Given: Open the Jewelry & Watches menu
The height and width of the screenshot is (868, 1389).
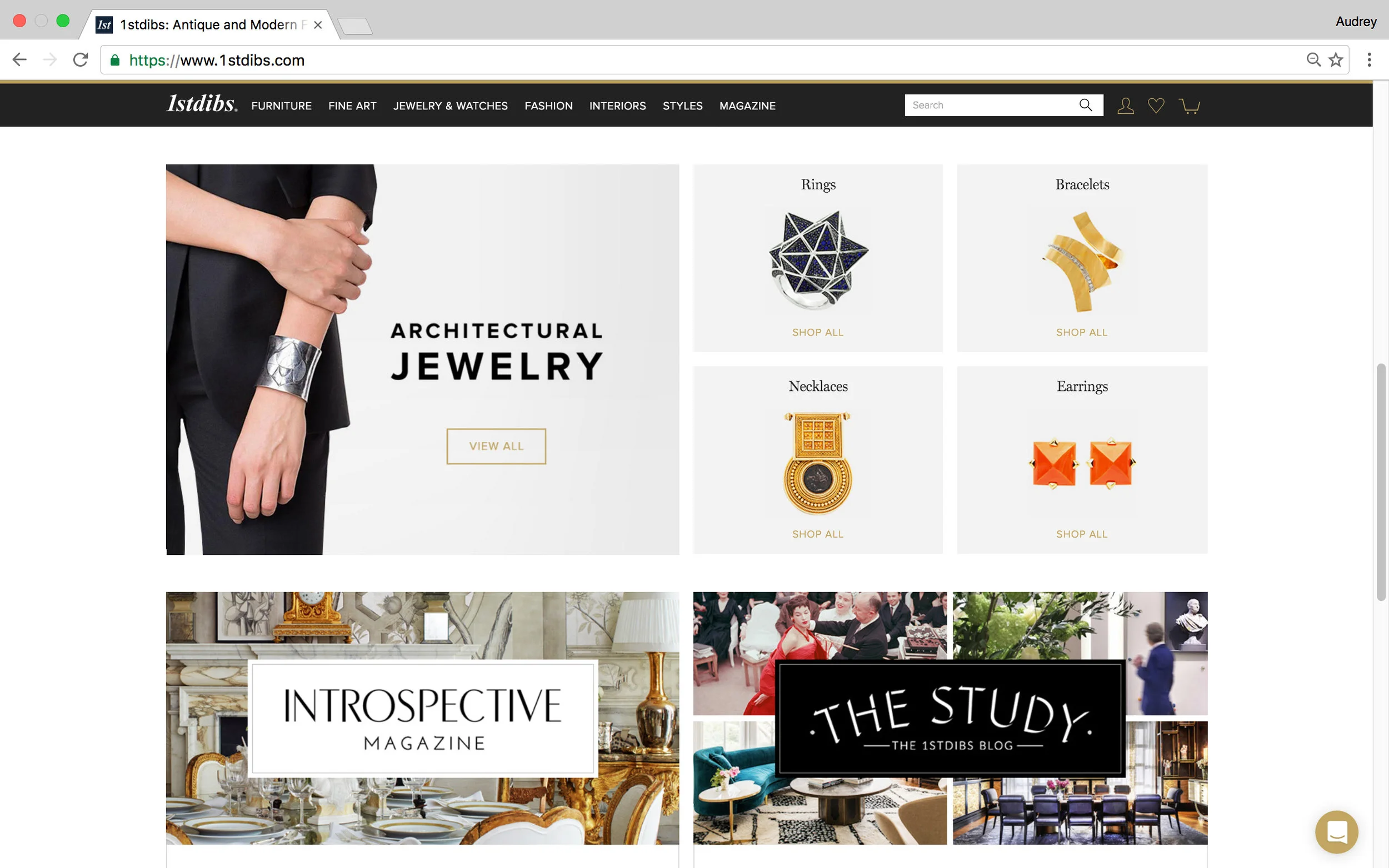Looking at the screenshot, I should [x=450, y=106].
